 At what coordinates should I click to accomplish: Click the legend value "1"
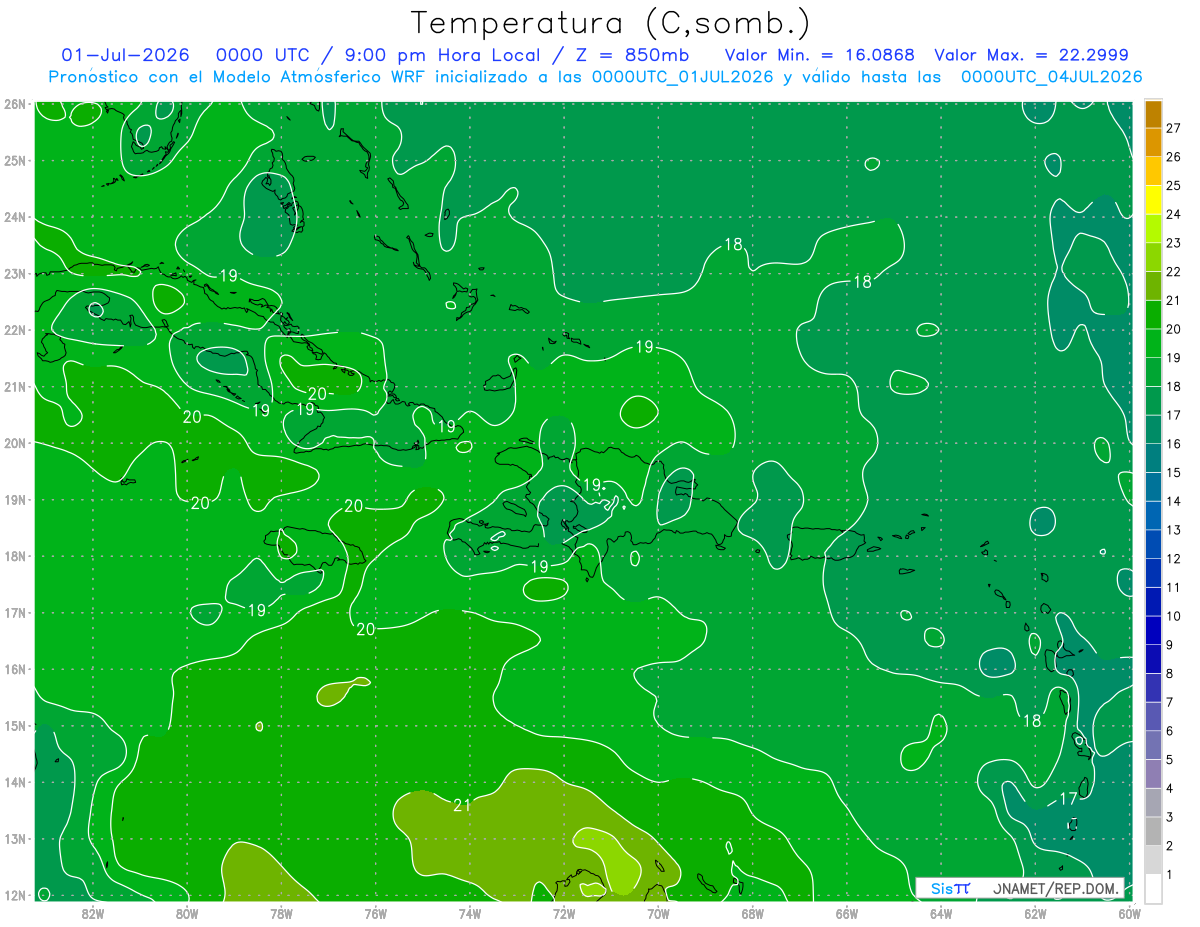[1170, 875]
